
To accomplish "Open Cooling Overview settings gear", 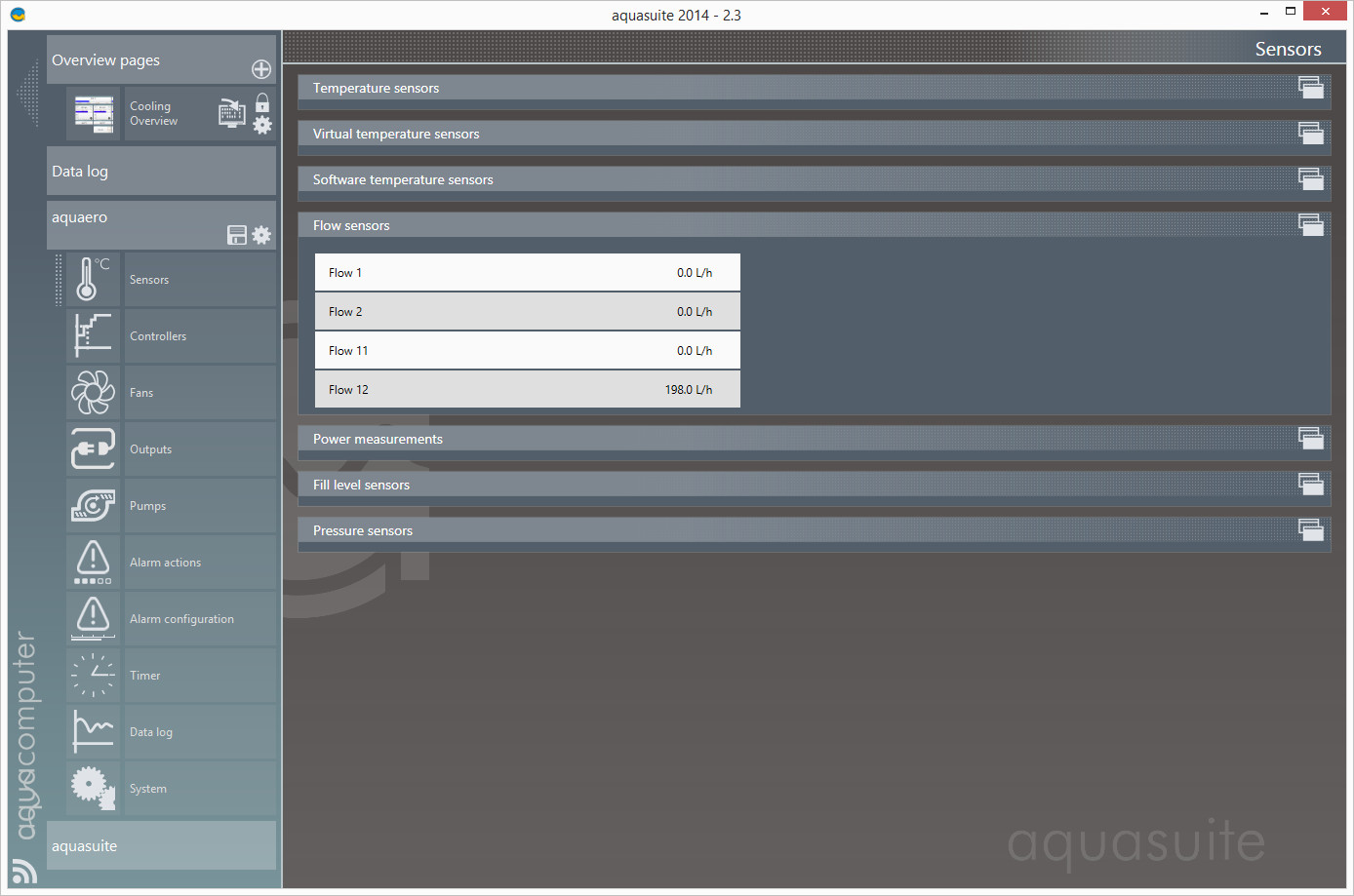I will 262,125.
